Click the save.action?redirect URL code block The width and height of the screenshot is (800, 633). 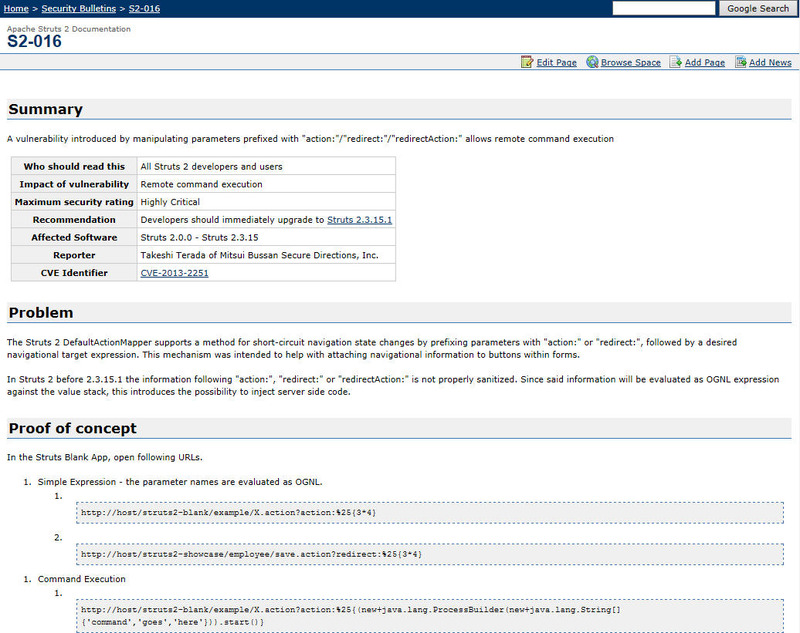pos(429,553)
